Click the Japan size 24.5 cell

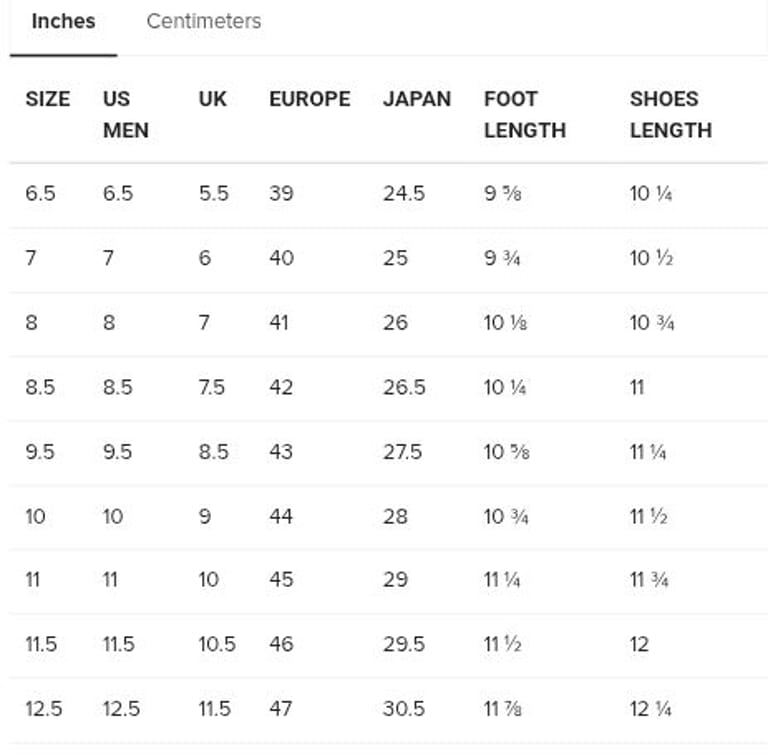tap(403, 193)
